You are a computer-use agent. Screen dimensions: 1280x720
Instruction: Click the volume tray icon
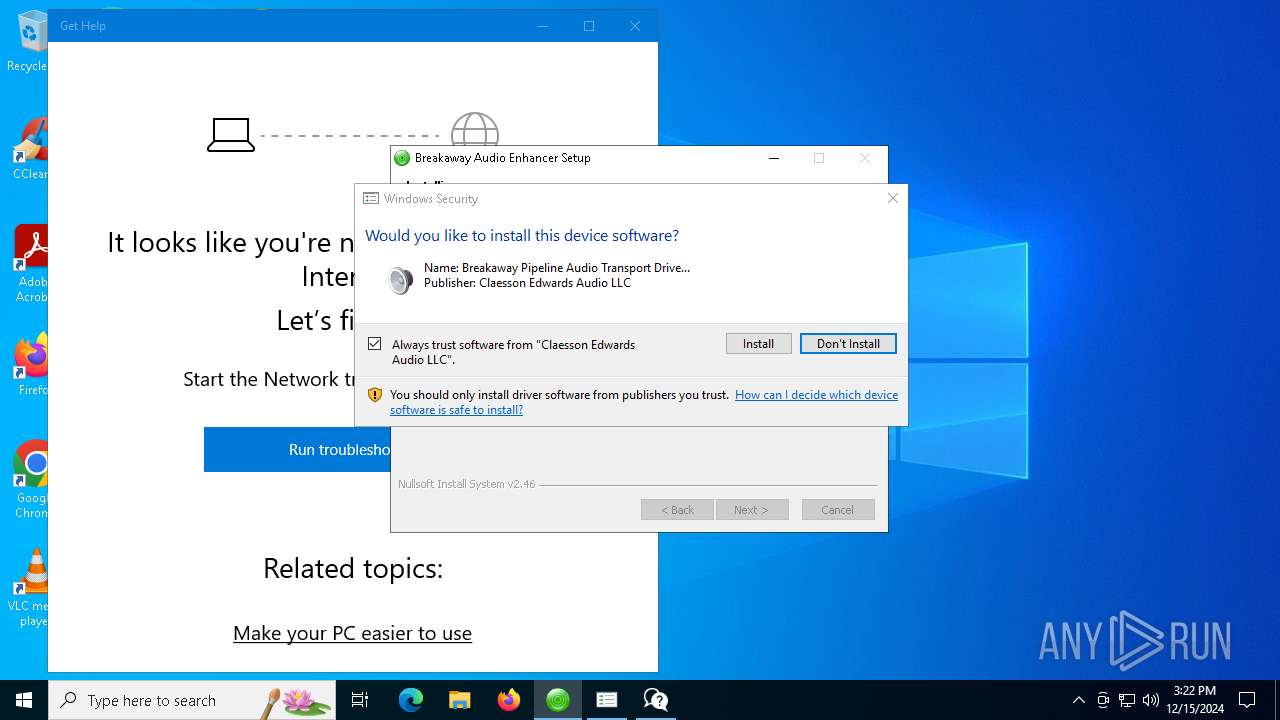pos(1150,700)
